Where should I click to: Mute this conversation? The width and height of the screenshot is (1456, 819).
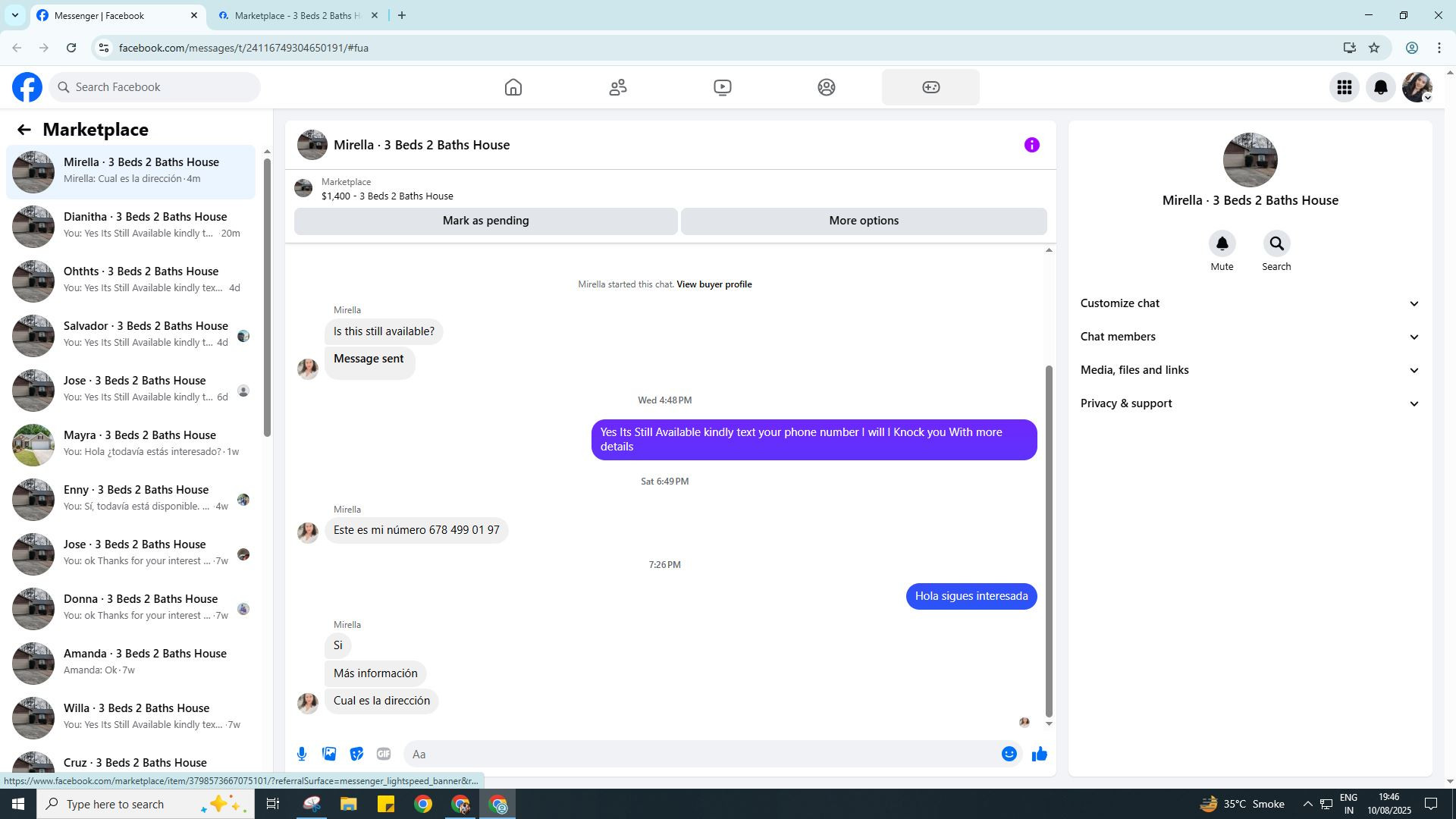tap(1222, 244)
